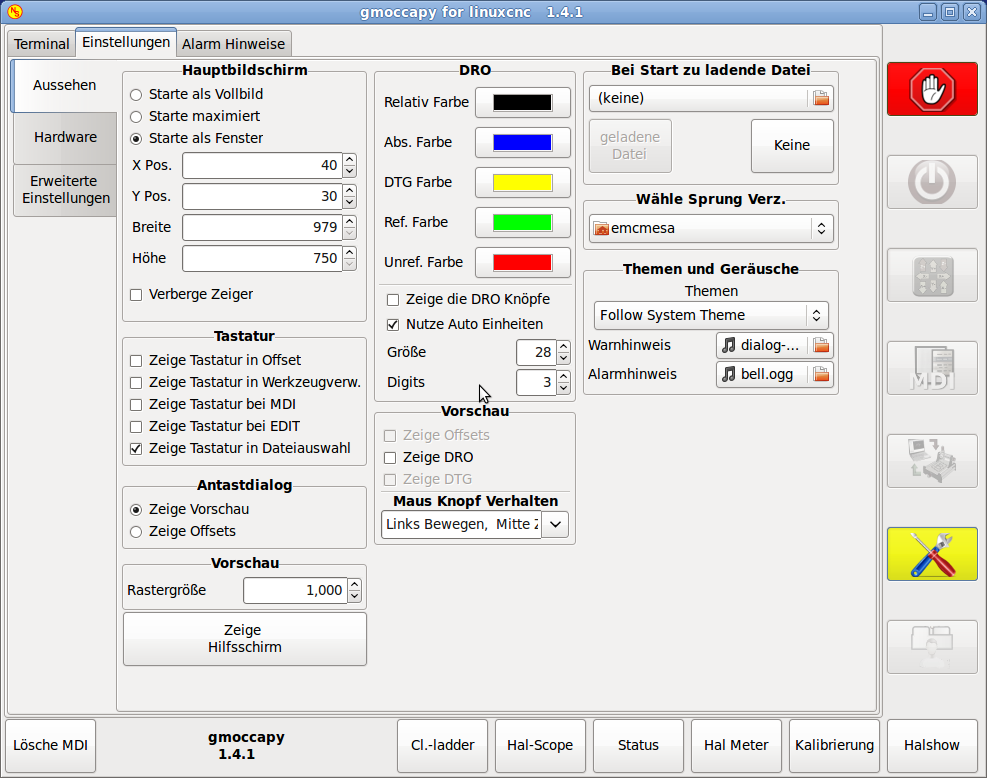Open Hal Meter tool
The image size is (987, 778).
pos(736,746)
